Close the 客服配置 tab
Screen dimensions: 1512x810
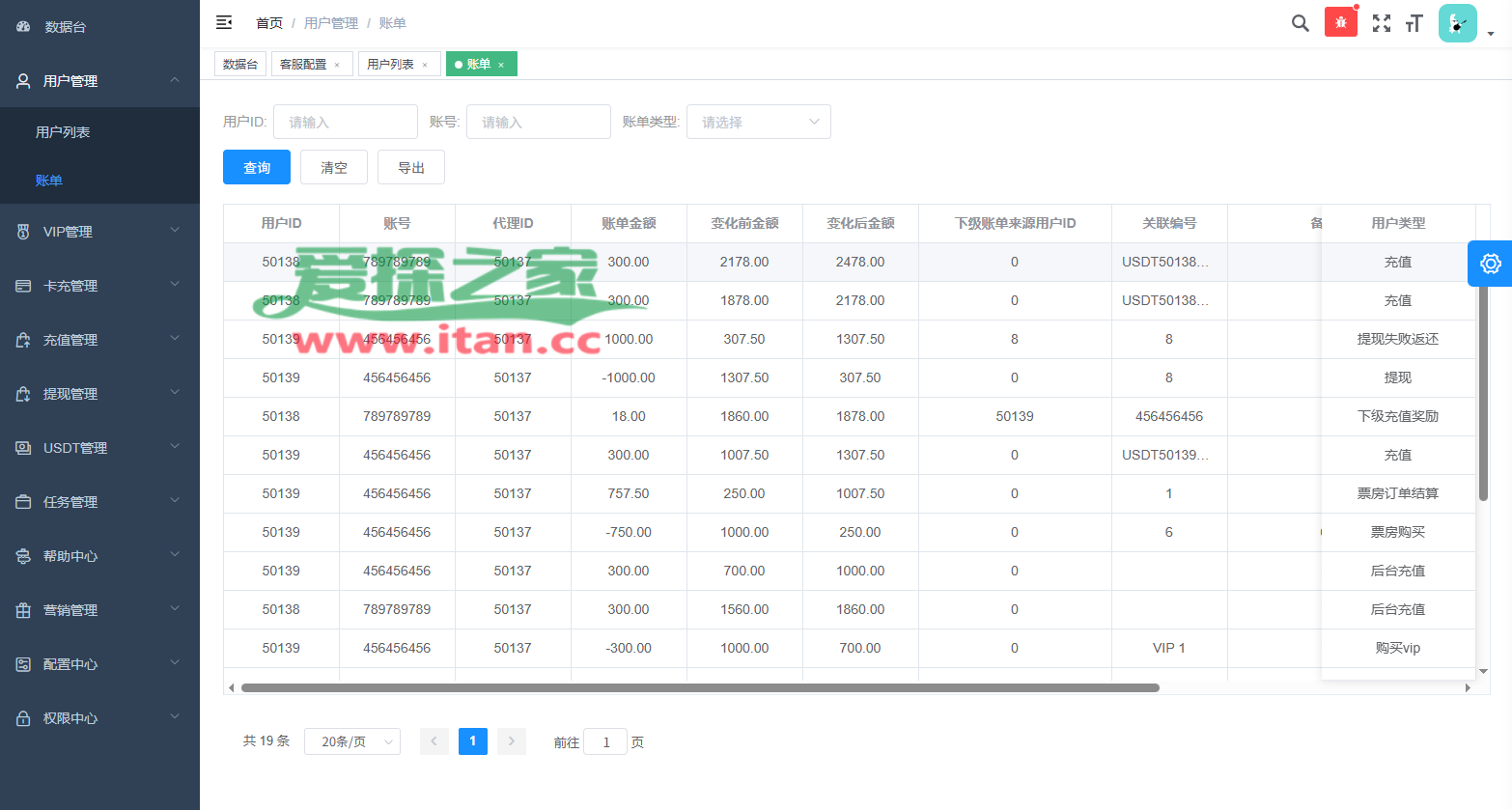coord(337,65)
